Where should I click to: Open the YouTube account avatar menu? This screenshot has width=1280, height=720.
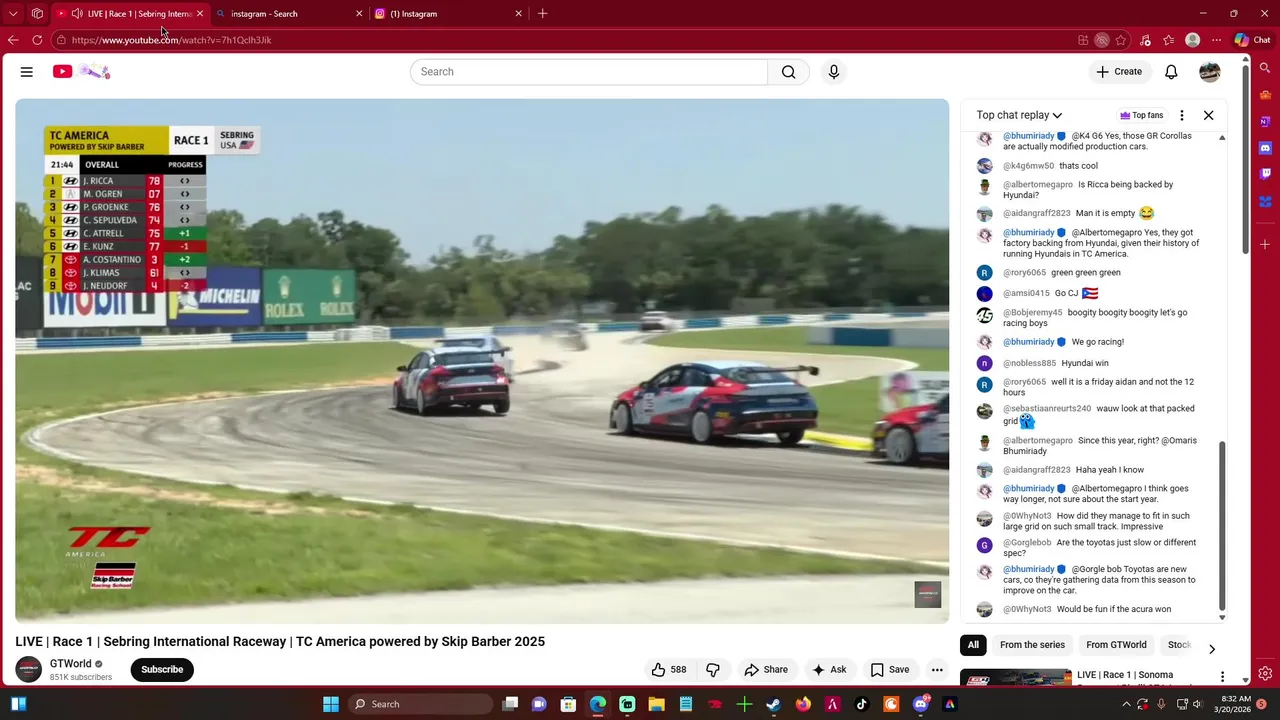click(1210, 72)
